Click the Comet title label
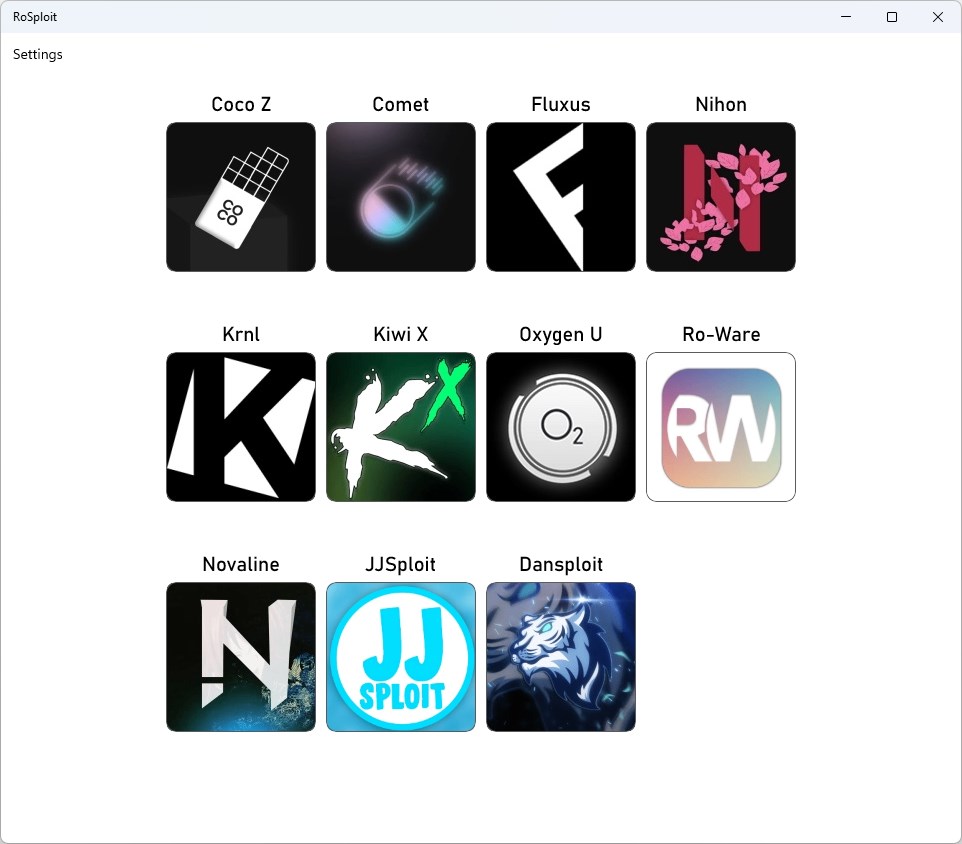The width and height of the screenshot is (962, 844). point(401,104)
